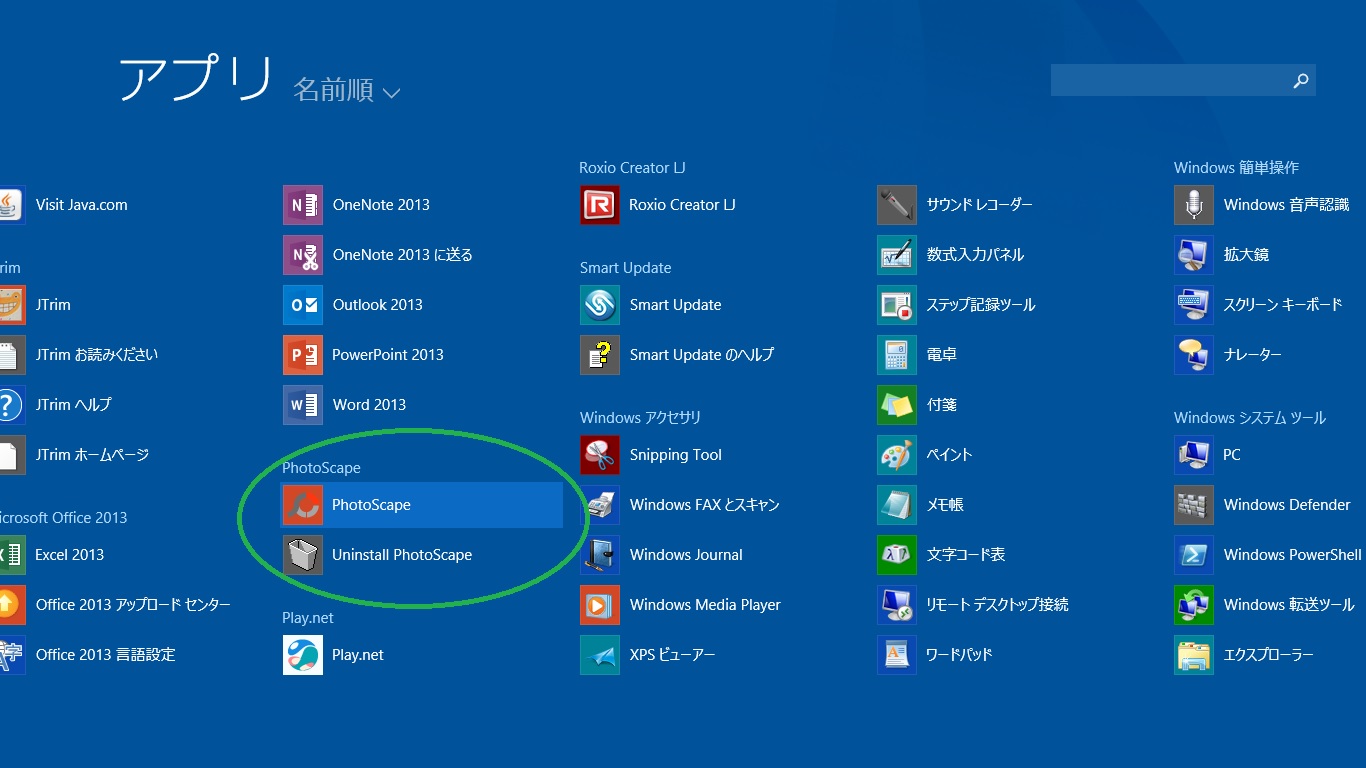Open the メモ帳 notepad icon
Screen dimensions: 1366x768
tap(897, 505)
